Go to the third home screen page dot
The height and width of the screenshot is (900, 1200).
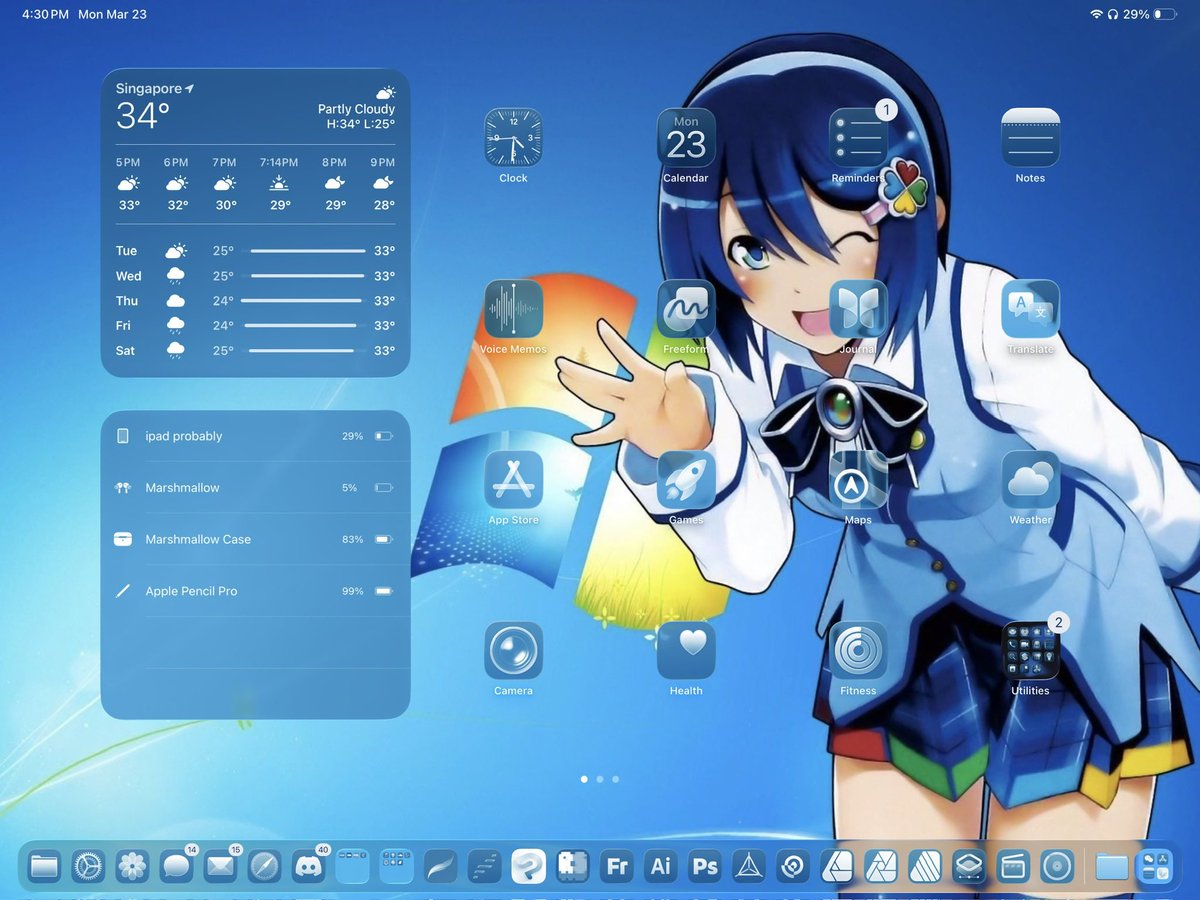pyautogui.click(x=616, y=779)
